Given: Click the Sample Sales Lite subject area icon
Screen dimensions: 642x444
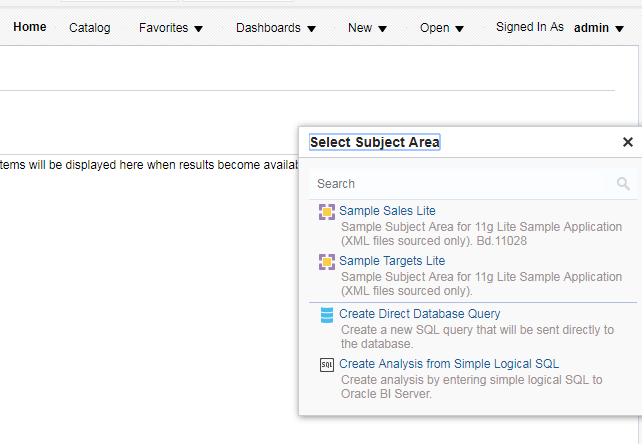Looking at the screenshot, I should 327,212.
